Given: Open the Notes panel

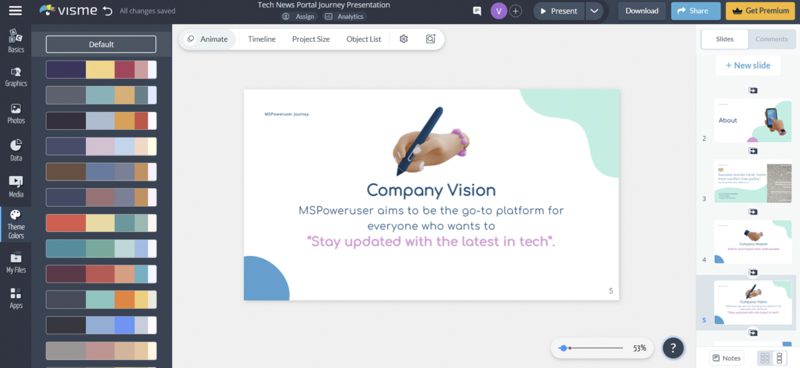Looking at the screenshot, I should coord(726,358).
